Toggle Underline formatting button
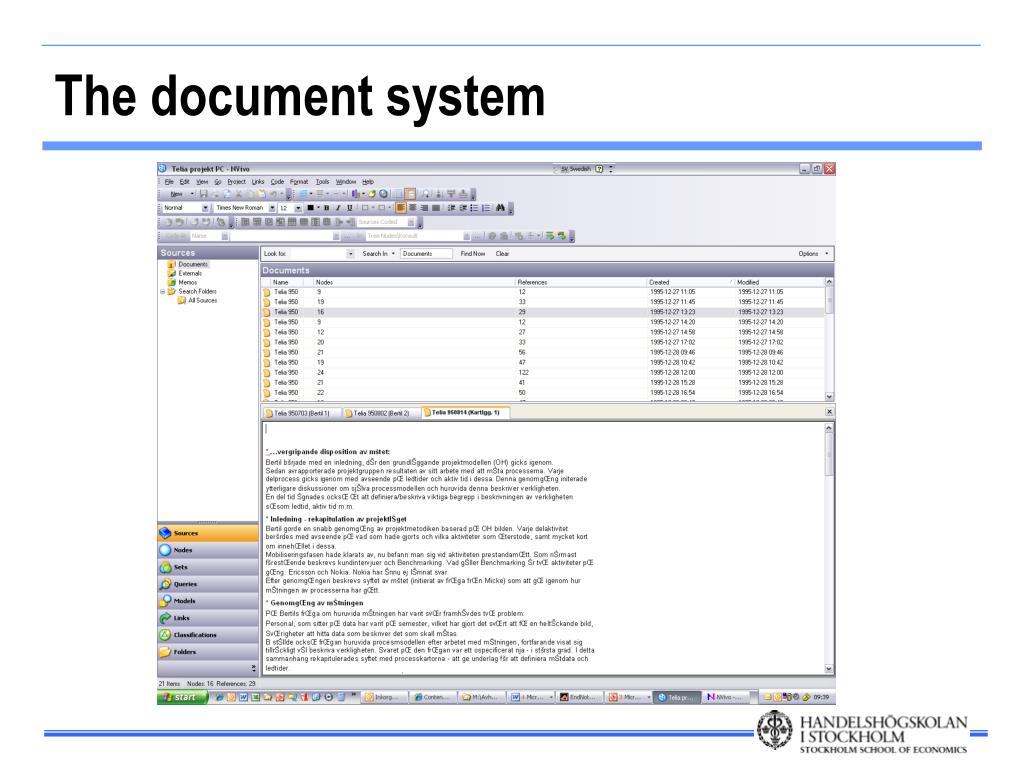Image resolution: width=1024 pixels, height=768 pixels. point(349,208)
